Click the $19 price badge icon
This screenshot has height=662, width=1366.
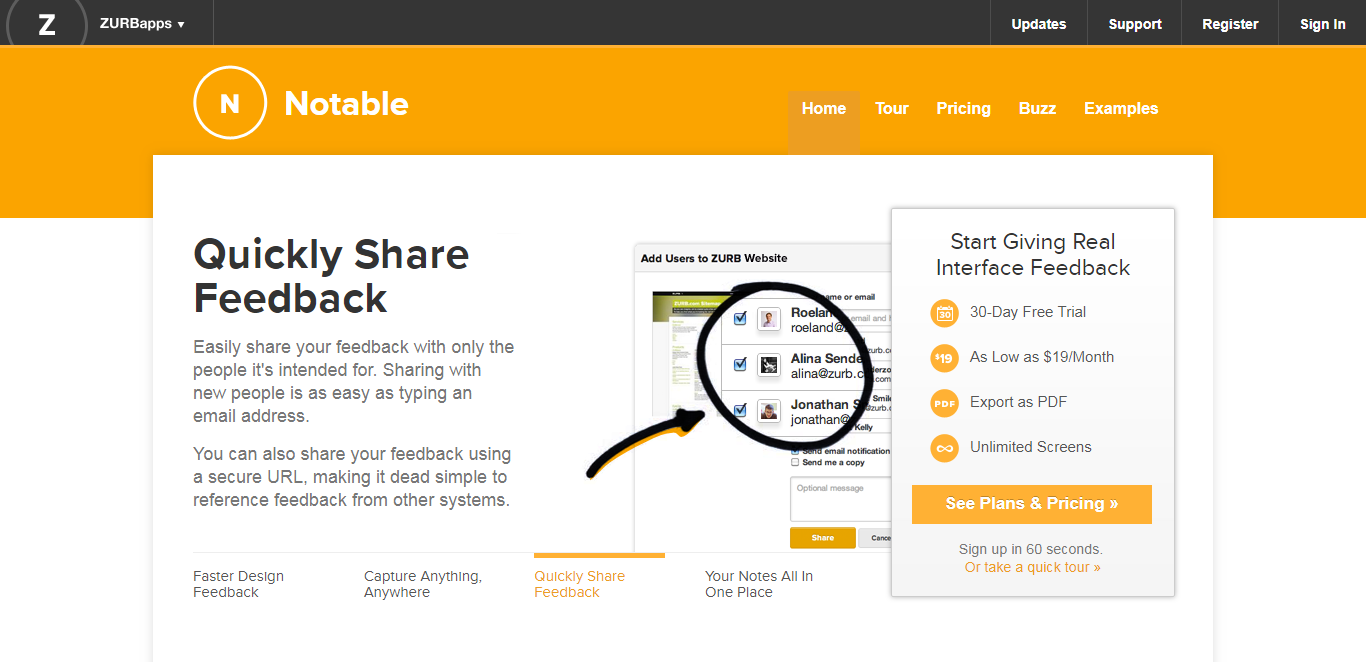pos(944,358)
